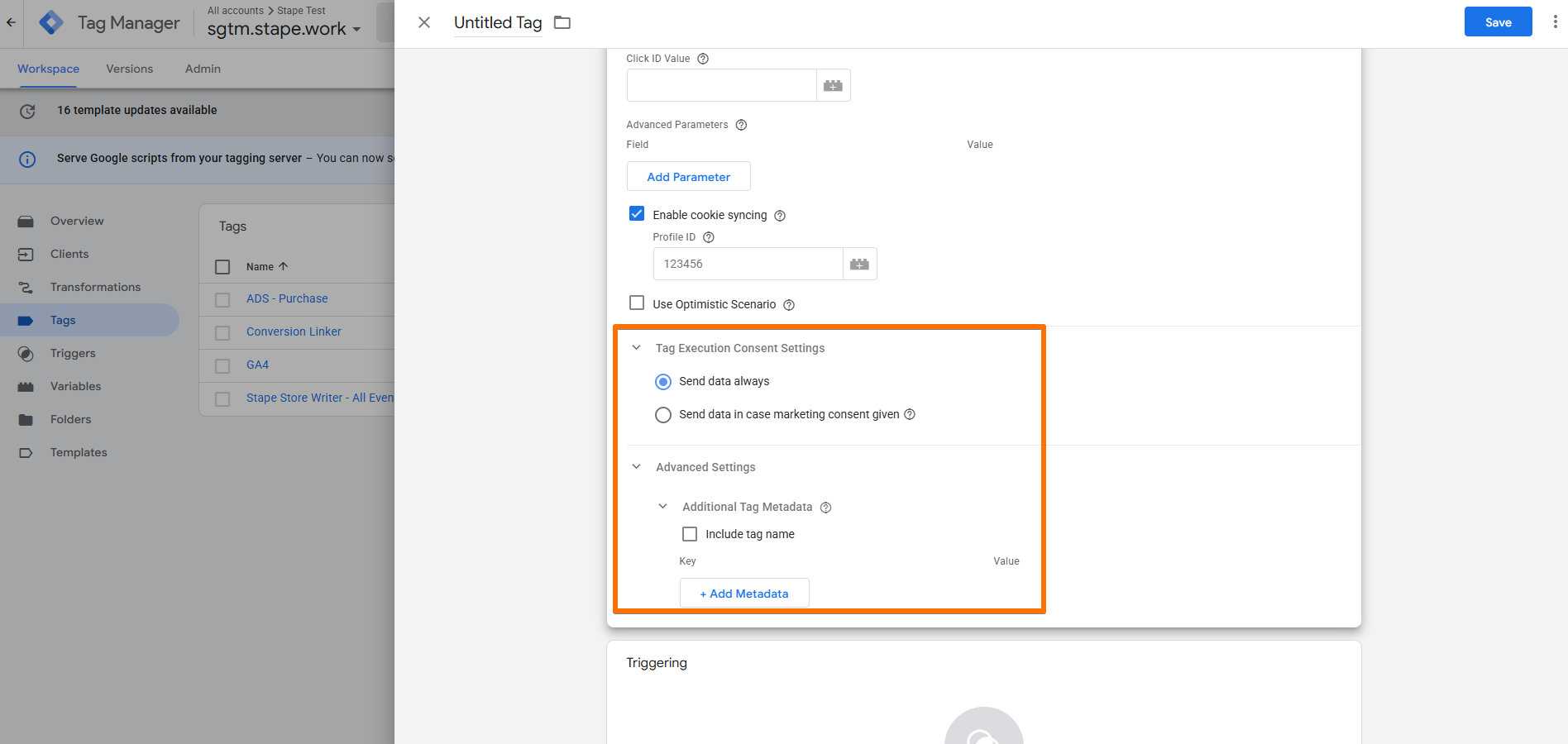Click the folder icon beside Untitled Tag
This screenshot has width=1568, height=744.
562,22
